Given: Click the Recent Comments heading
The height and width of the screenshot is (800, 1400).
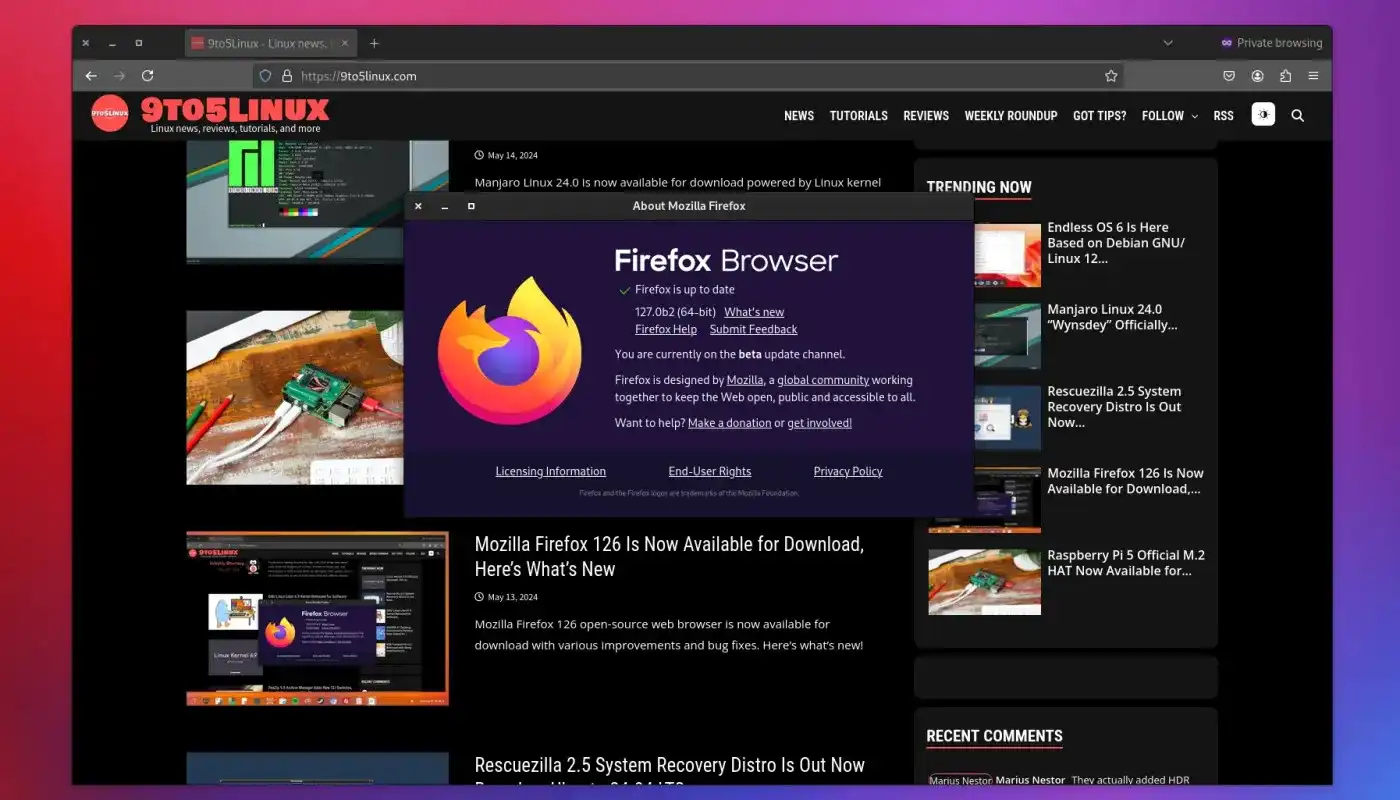Looking at the screenshot, I should tap(994, 736).
